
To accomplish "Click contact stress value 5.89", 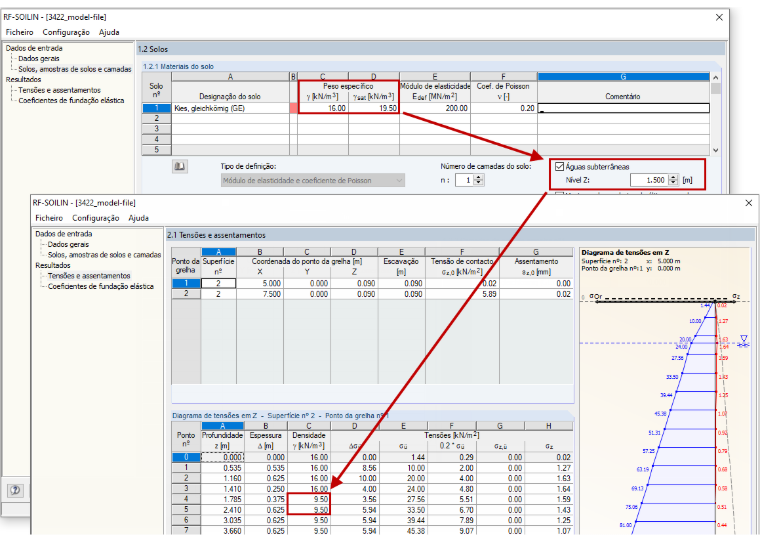I will point(462,294).
